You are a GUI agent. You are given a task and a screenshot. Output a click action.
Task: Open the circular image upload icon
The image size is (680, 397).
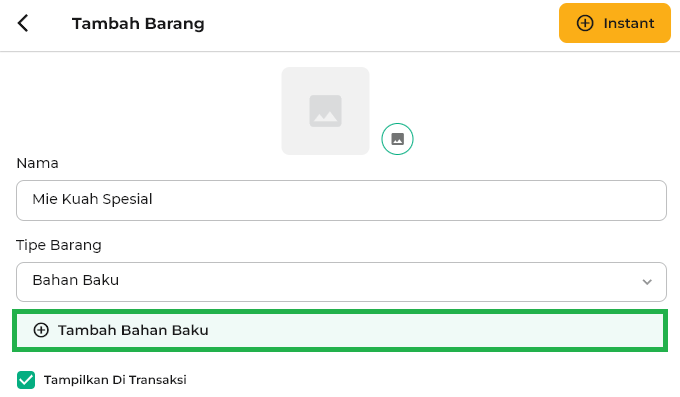click(x=397, y=139)
